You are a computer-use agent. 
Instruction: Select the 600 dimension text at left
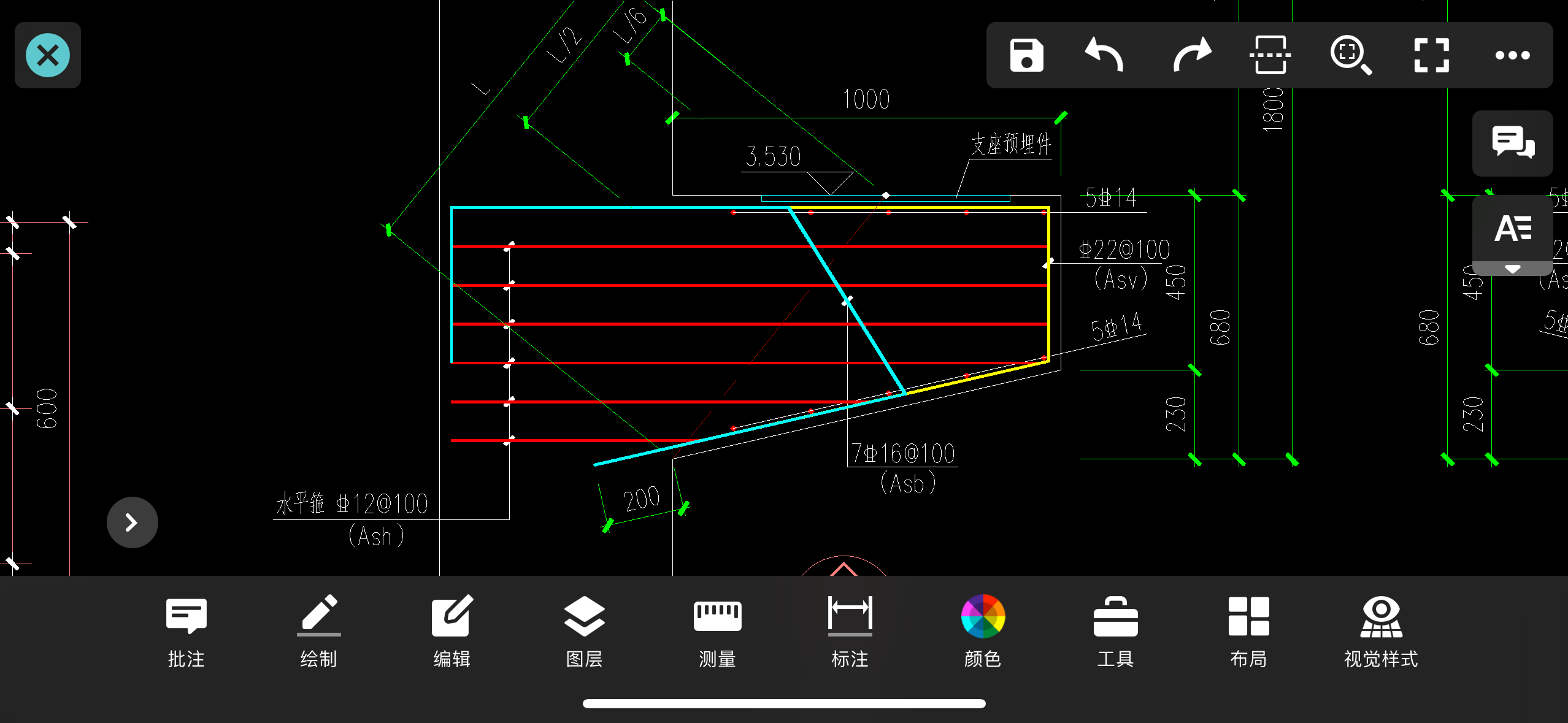(x=47, y=408)
